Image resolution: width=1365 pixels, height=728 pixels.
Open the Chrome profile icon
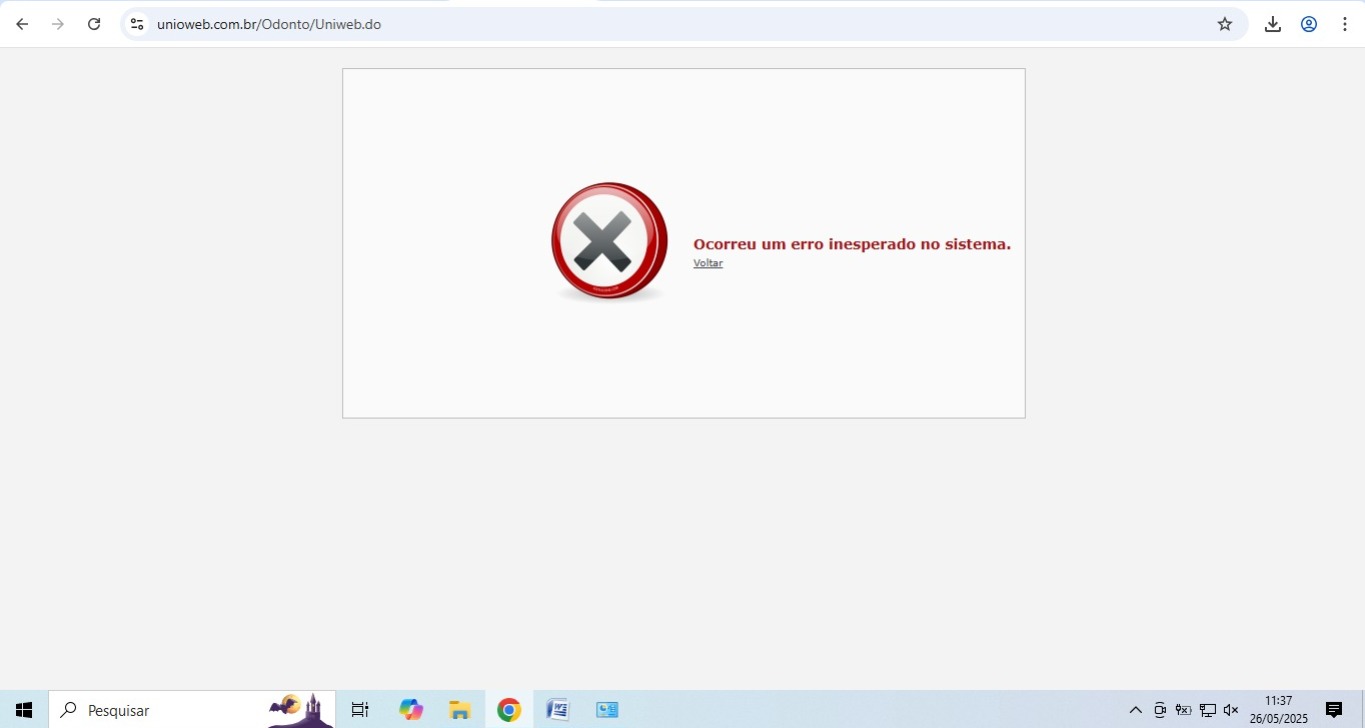(x=1309, y=24)
